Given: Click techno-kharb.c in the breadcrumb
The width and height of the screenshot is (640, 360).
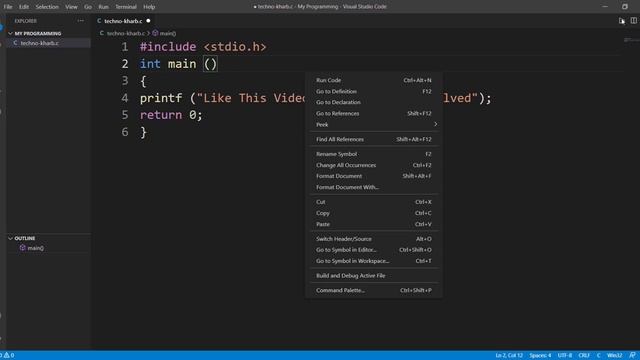Looking at the screenshot, I should point(125,33).
